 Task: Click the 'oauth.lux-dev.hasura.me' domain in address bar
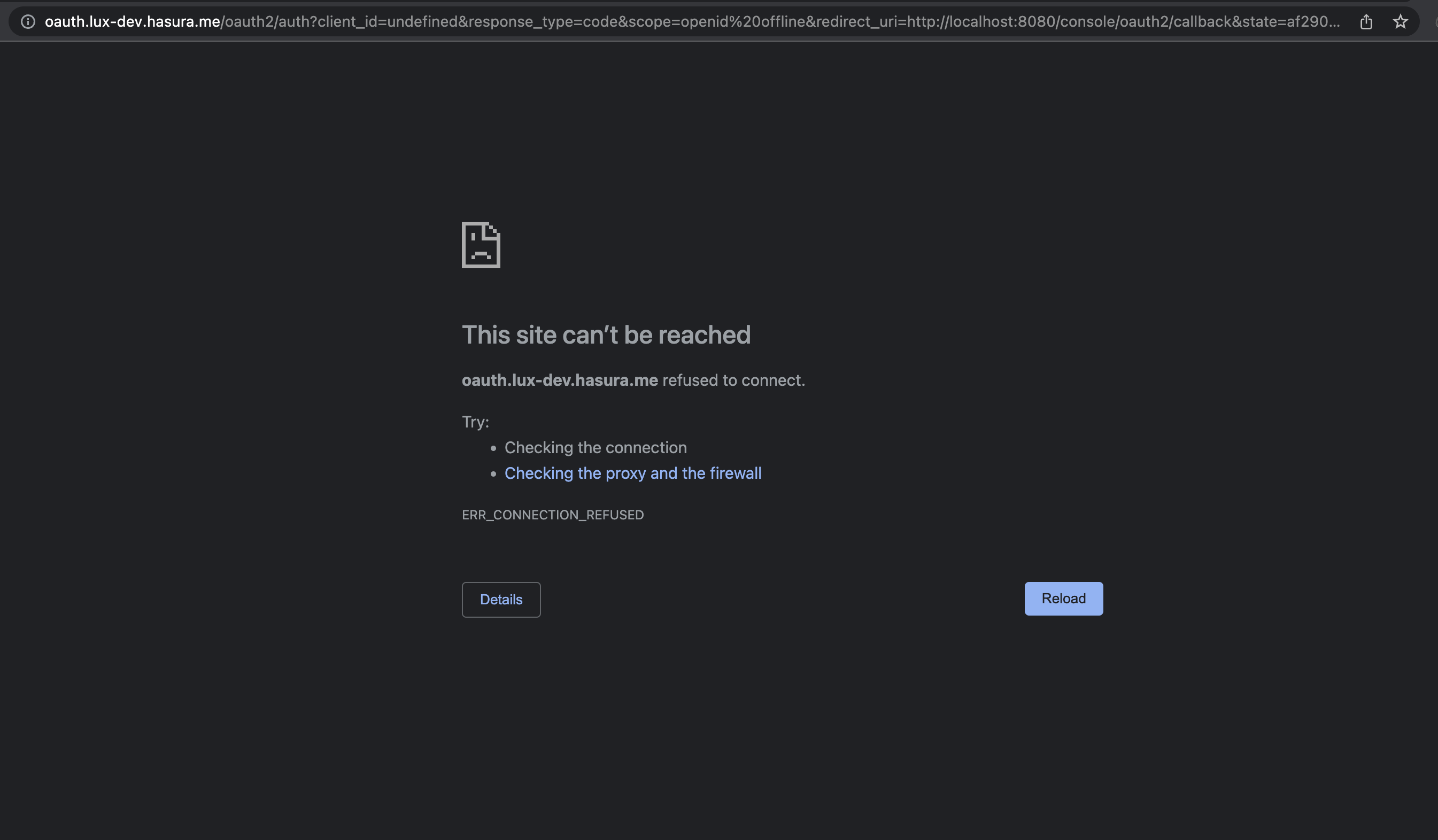tap(133, 22)
